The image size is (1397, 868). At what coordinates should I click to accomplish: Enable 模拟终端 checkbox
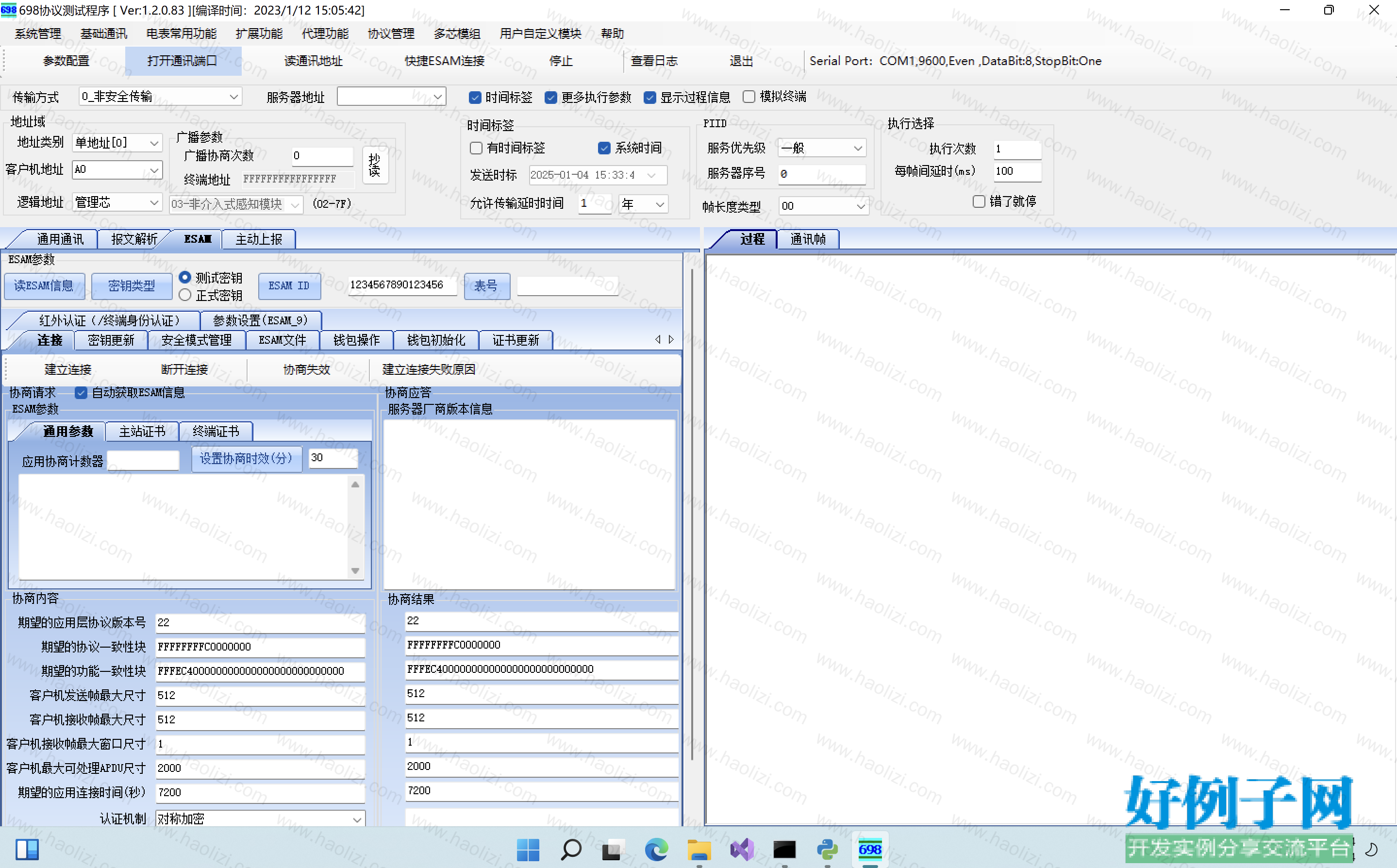pos(749,97)
